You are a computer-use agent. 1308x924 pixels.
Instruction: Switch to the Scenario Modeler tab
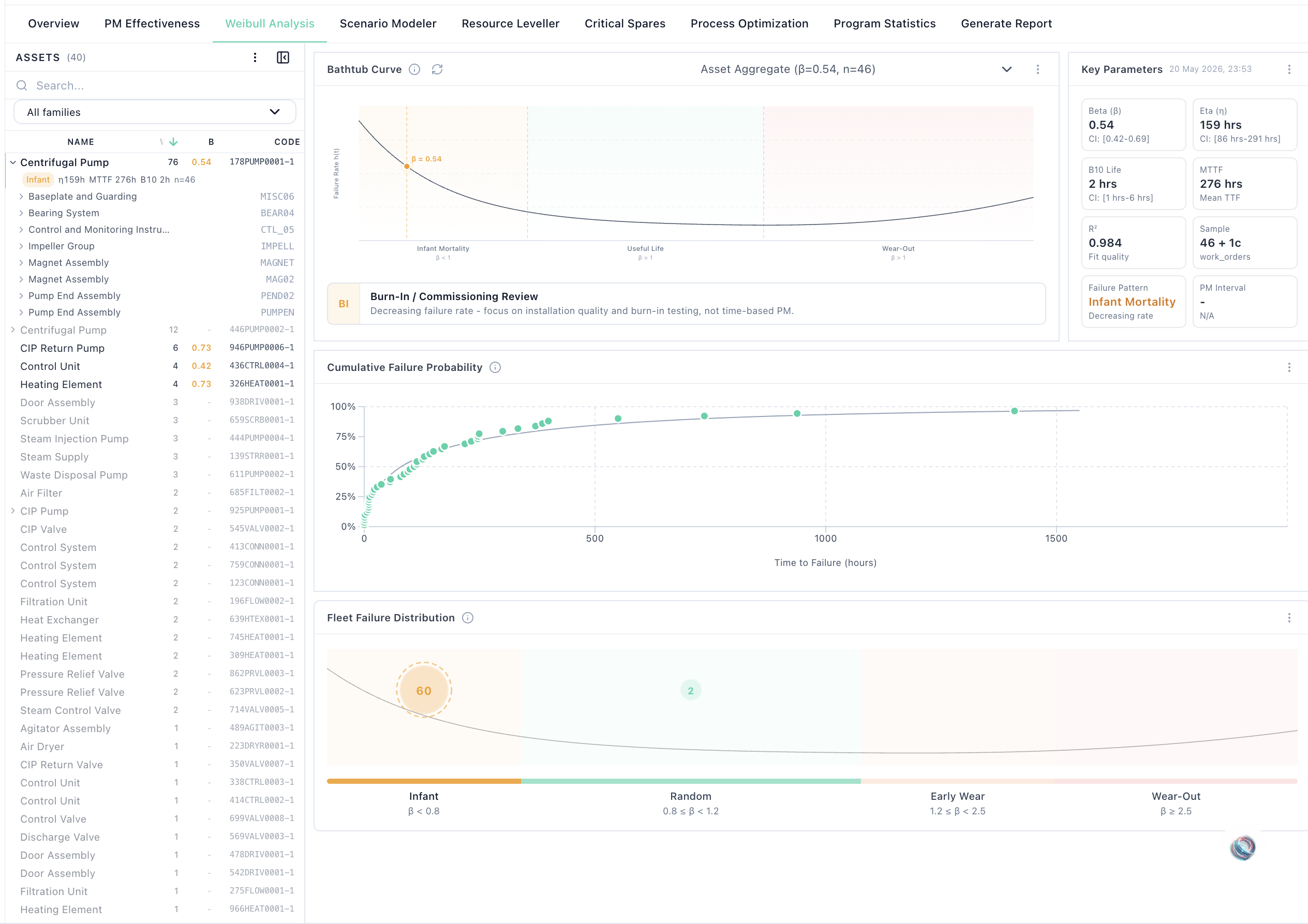click(388, 23)
